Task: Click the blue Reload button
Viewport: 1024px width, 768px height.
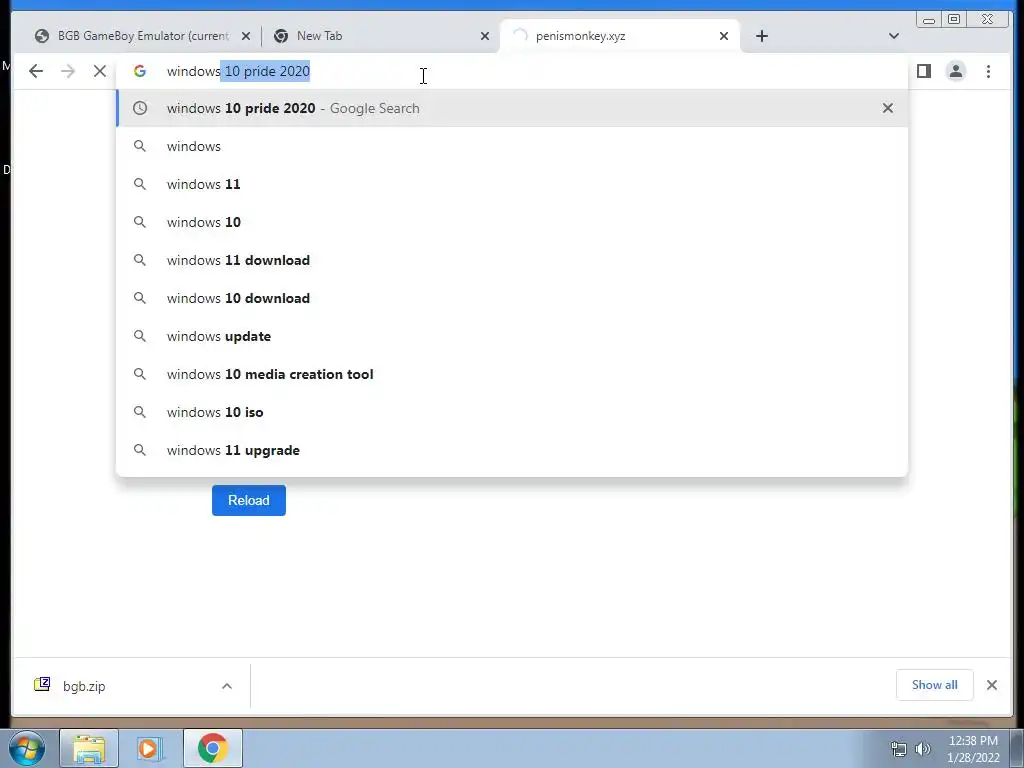Action: [249, 500]
